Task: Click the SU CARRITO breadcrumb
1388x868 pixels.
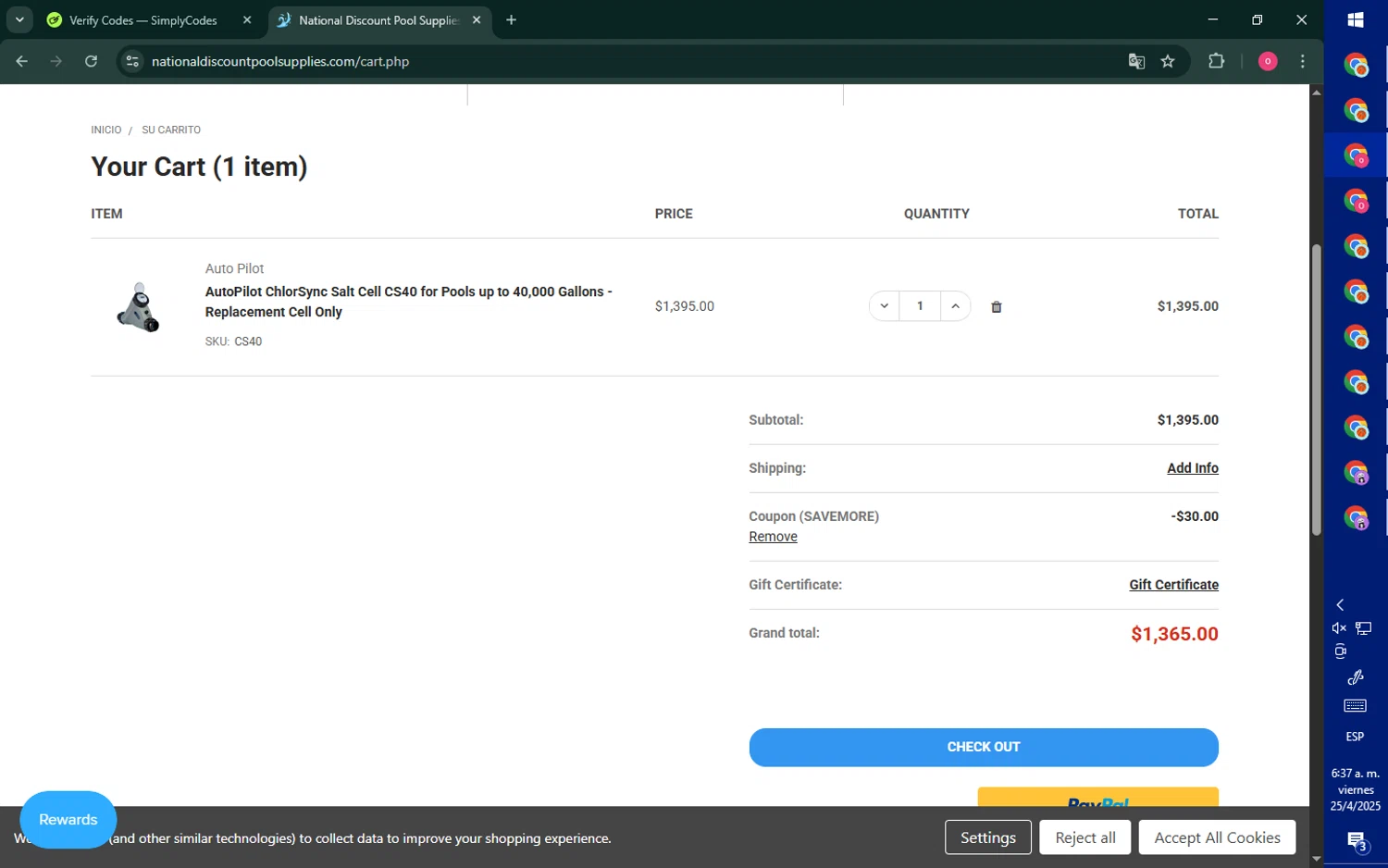Action: pos(171,130)
